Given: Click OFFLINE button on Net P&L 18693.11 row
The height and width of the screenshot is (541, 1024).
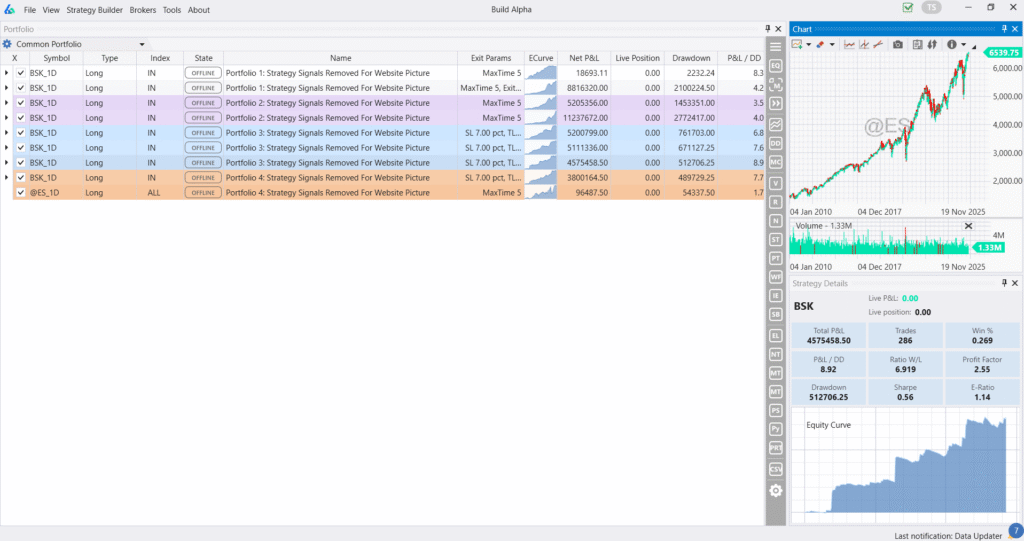Looking at the screenshot, I should (x=203, y=73).
